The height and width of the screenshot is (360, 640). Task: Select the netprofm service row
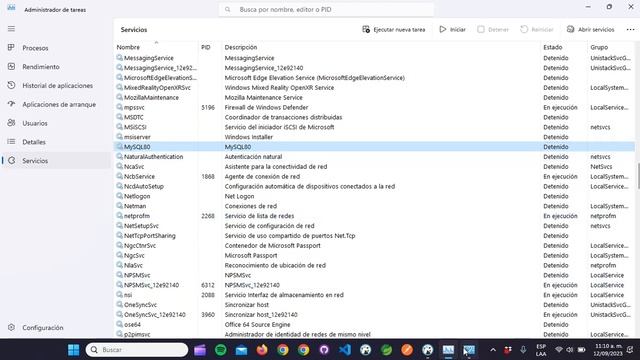pyautogui.click(x=374, y=216)
